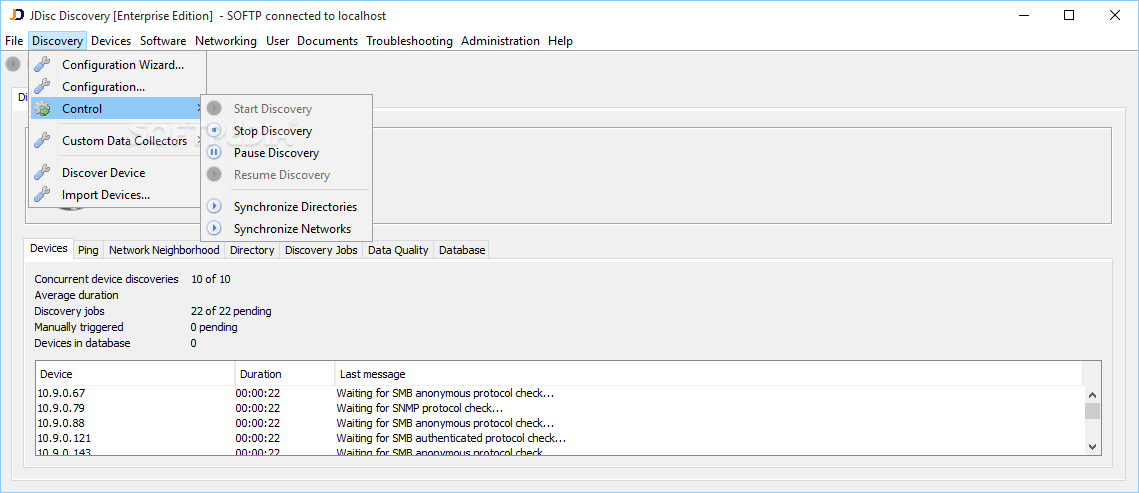Switch to the Discovery Jobs tab

tap(321, 250)
